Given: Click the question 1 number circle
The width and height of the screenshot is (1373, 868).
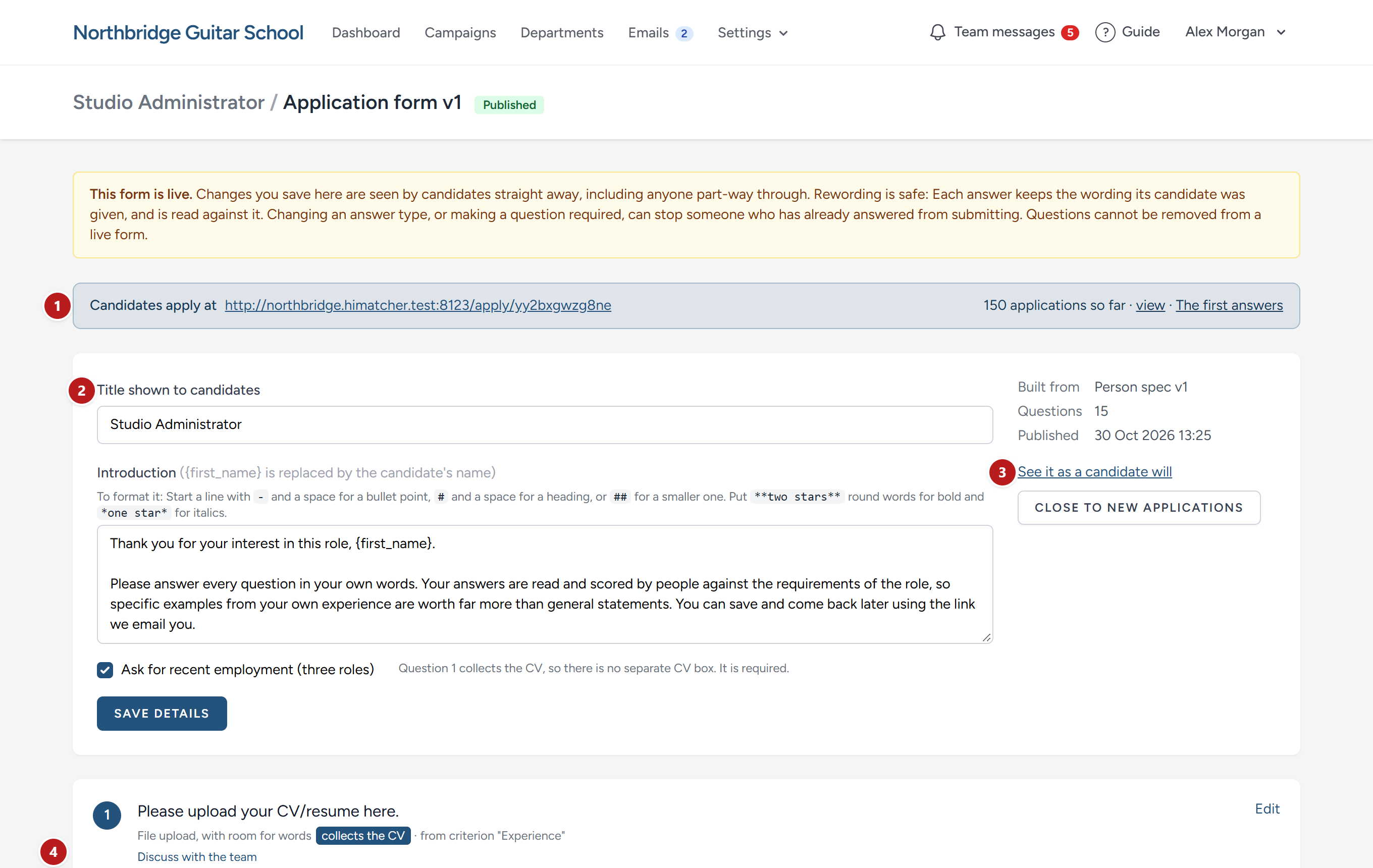Looking at the screenshot, I should pos(107,815).
